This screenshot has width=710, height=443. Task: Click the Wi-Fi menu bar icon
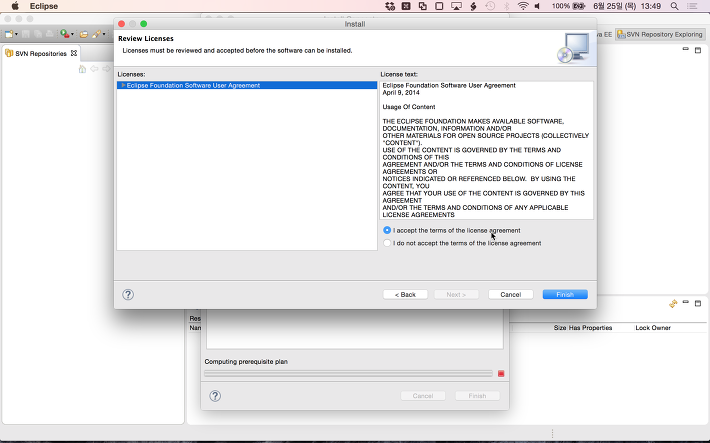523,6
